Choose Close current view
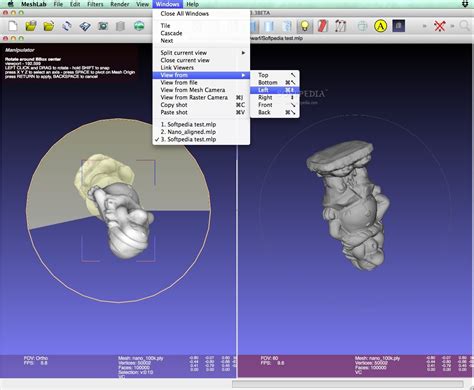The height and width of the screenshot is (390, 474). point(201,60)
